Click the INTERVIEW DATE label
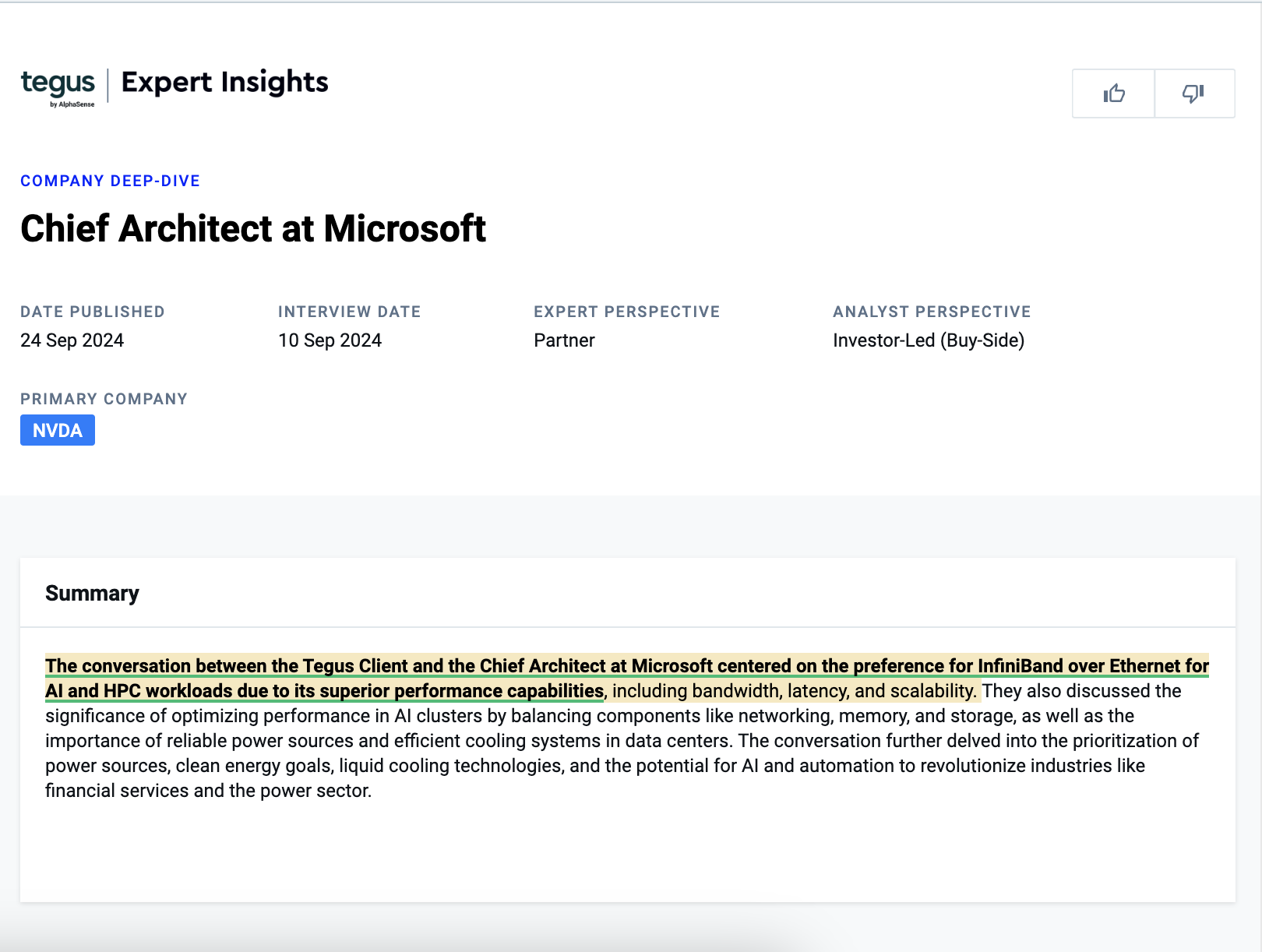Screen dimensions: 1262x952 [x=349, y=312]
